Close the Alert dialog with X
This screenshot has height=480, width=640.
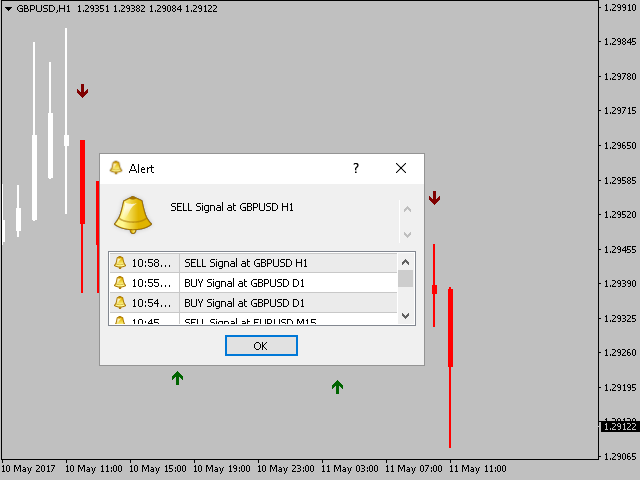401,168
